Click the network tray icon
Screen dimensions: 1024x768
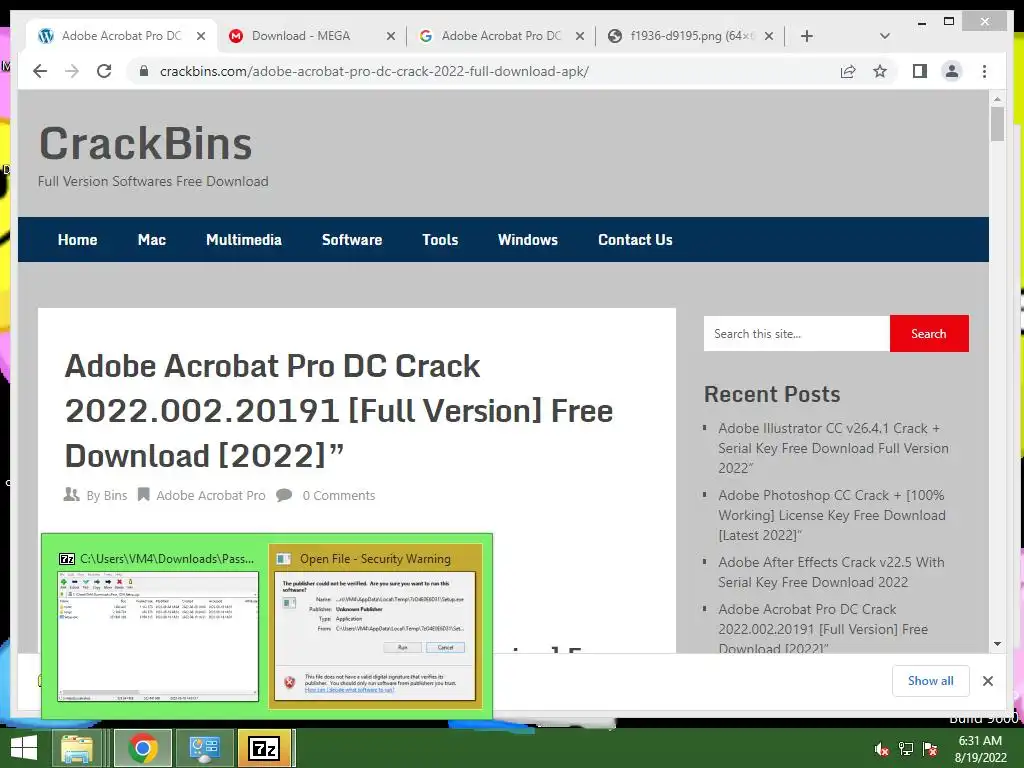pyautogui.click(x=906, y=749)
